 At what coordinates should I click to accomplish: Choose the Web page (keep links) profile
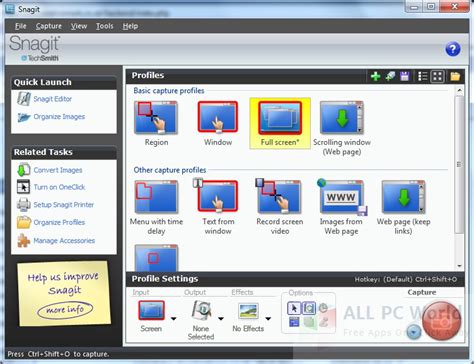point(403,207)
